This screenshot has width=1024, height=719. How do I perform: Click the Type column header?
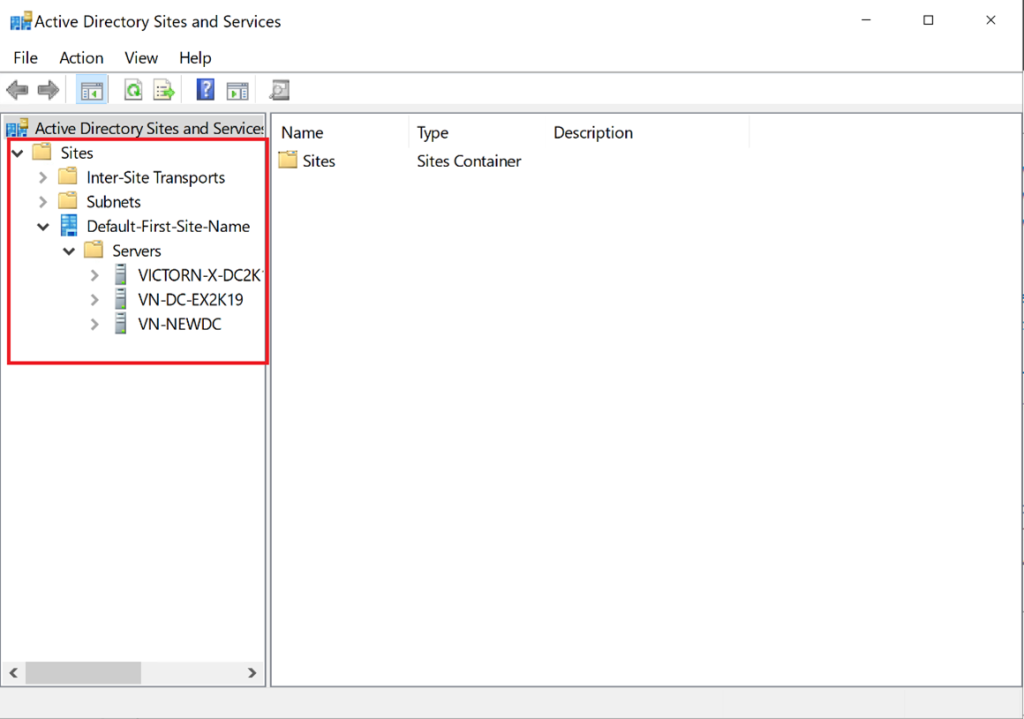coord(433,133)
